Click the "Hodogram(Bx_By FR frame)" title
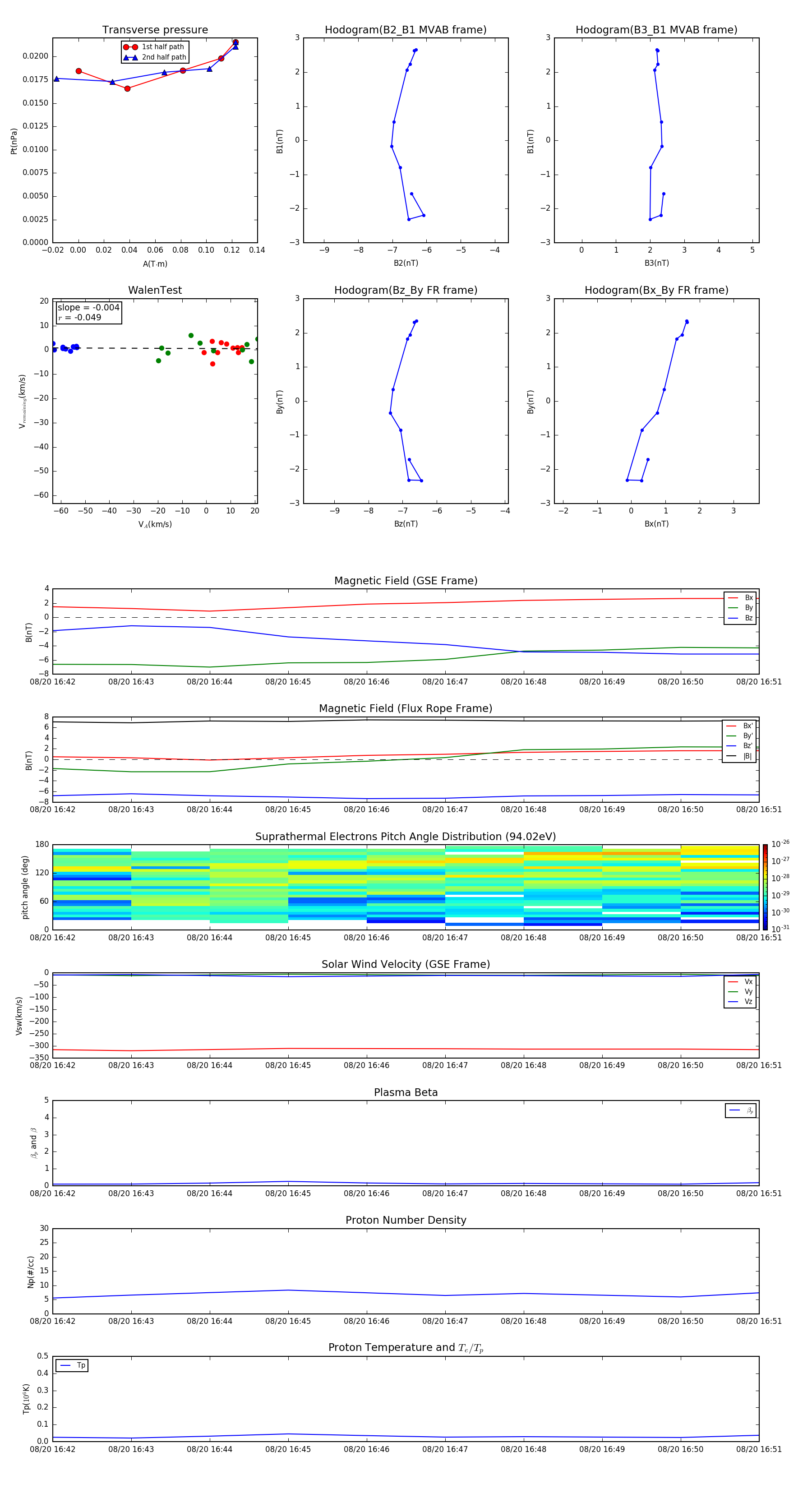The image size is (812, 1489). 656,290
